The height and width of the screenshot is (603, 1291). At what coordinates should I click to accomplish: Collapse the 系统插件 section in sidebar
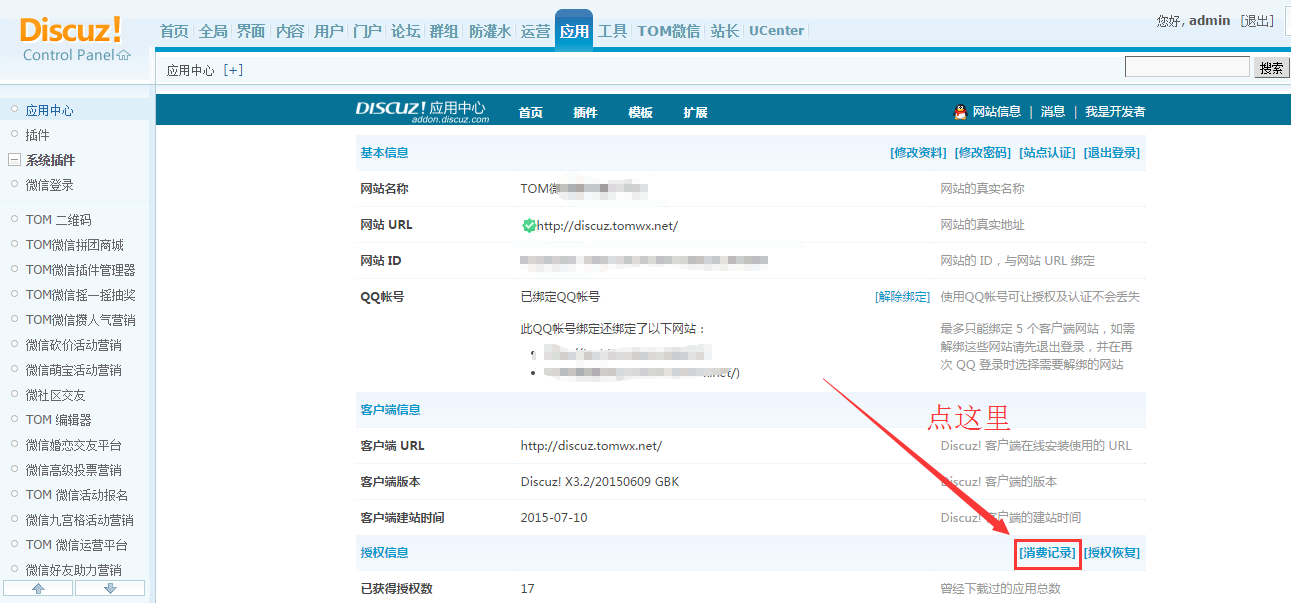[x=15, y=160]
